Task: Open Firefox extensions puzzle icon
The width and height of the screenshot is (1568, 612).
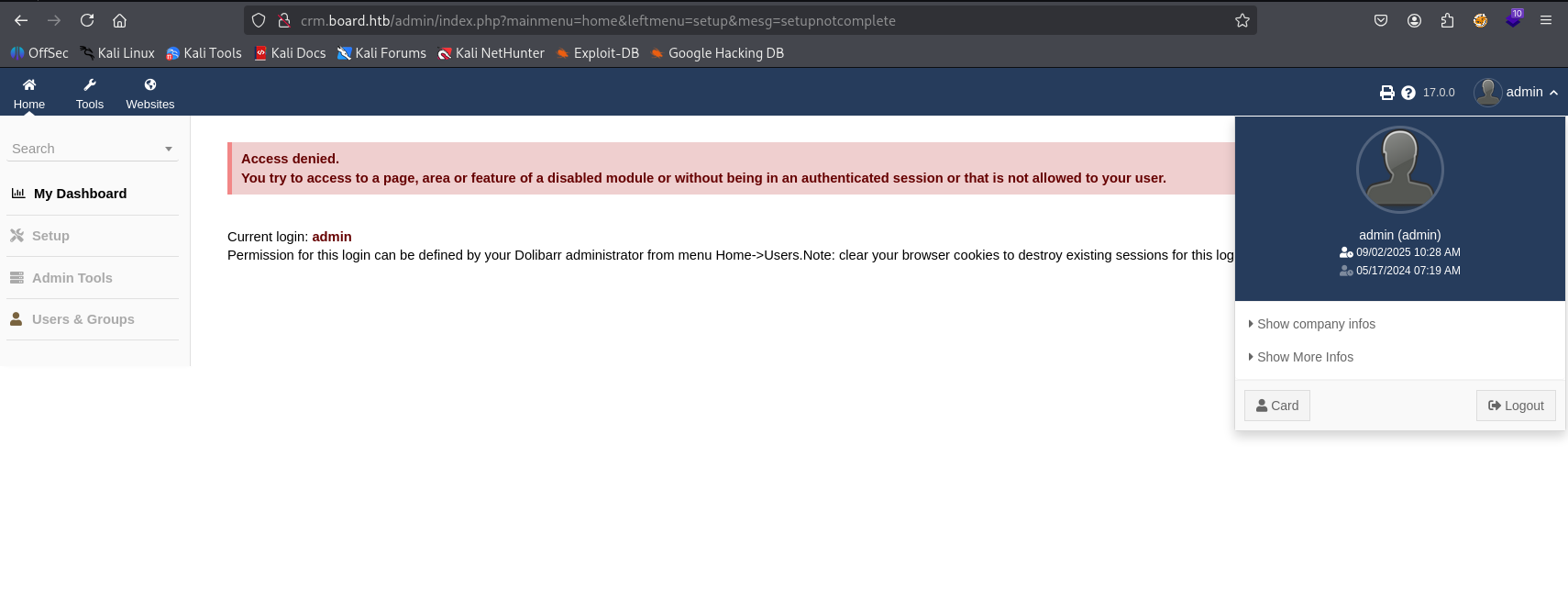Action: coord(1447,20)
